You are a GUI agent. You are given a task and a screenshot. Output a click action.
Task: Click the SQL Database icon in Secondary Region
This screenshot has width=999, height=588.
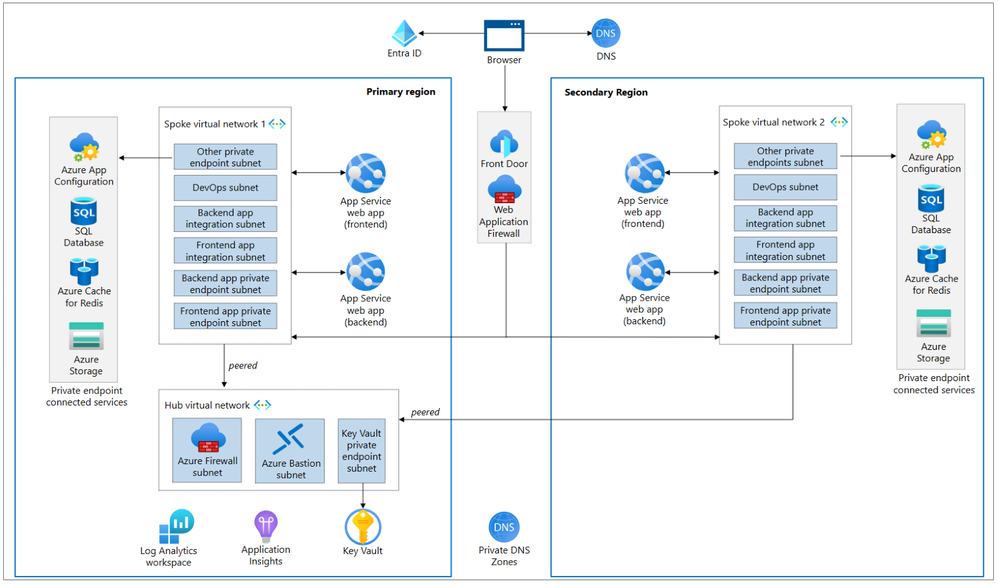[x=931, y=199]
